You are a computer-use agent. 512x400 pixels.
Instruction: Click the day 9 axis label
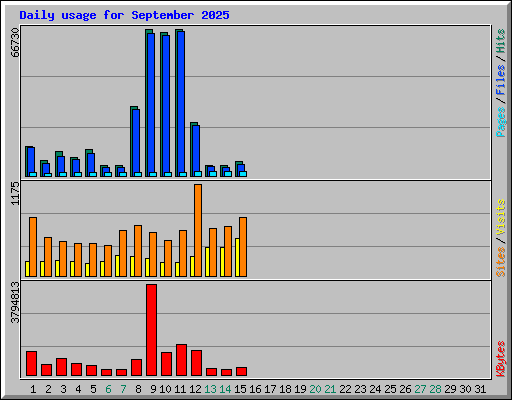click(153, 389)
